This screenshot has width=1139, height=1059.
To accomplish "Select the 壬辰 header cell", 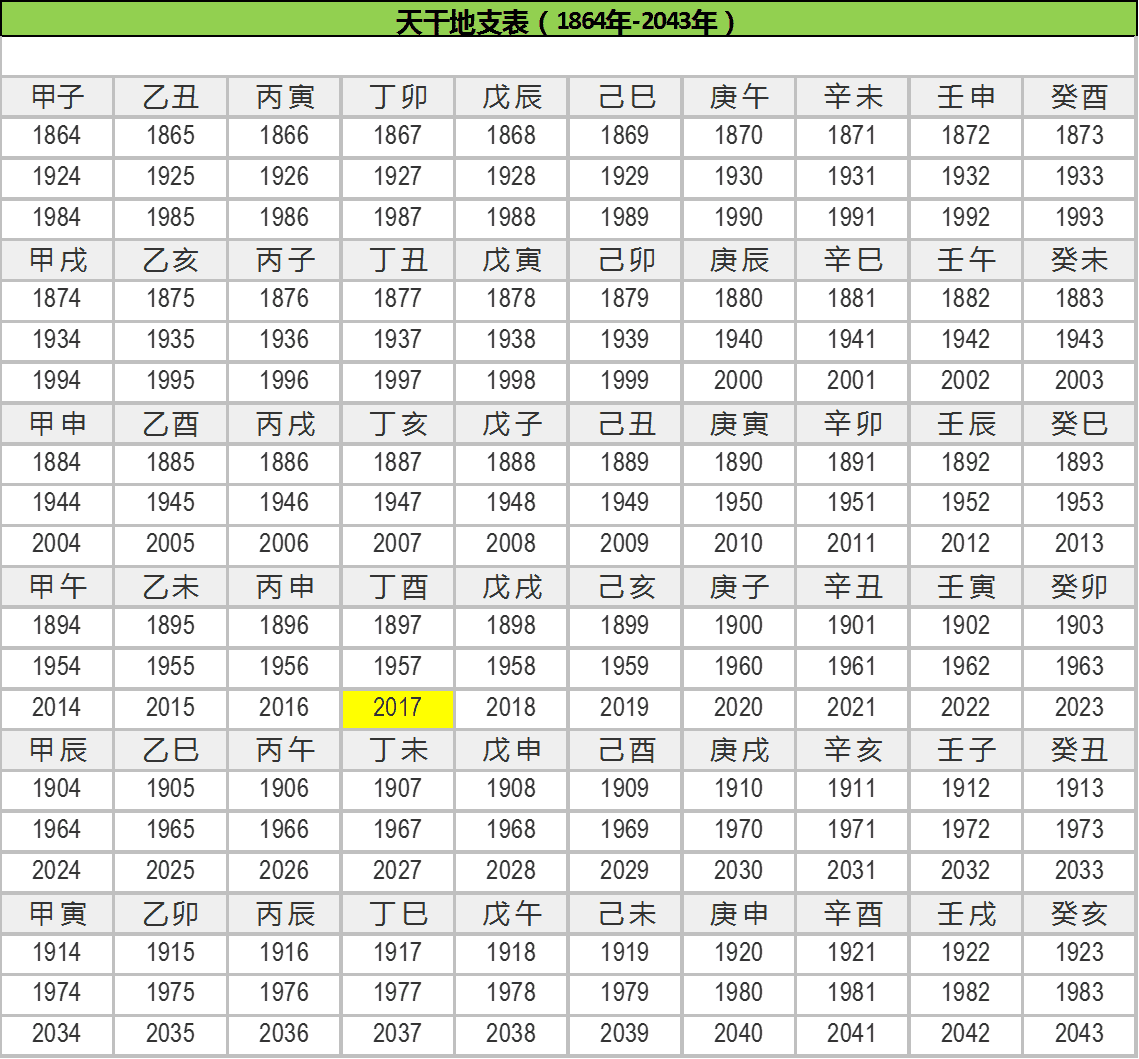I will point(965,423).
